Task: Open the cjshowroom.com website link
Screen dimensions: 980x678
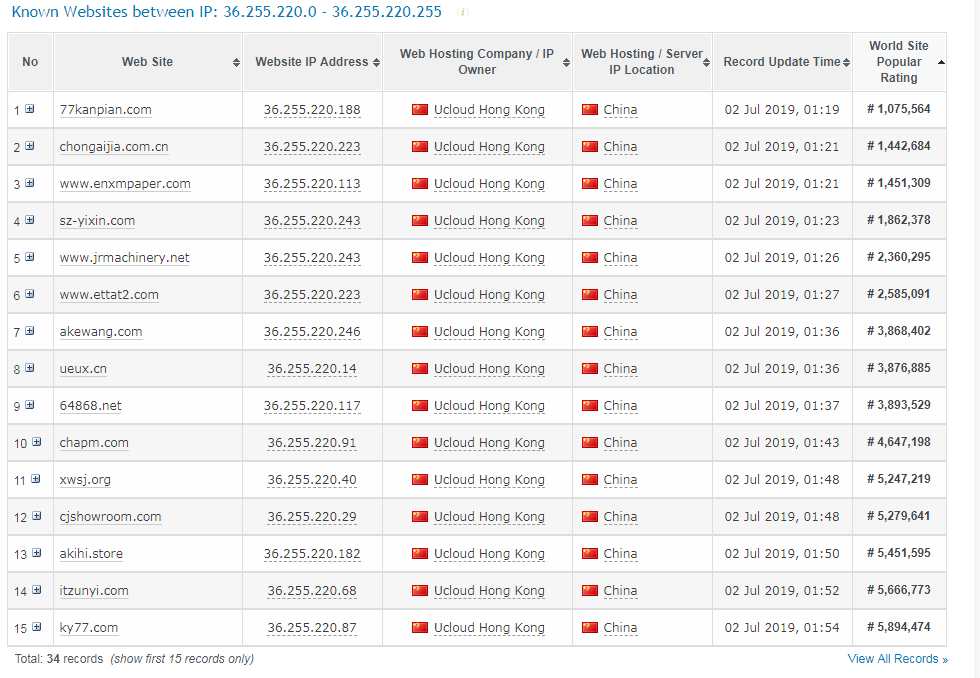Action: pyautogui.click(x=110, y=517)
